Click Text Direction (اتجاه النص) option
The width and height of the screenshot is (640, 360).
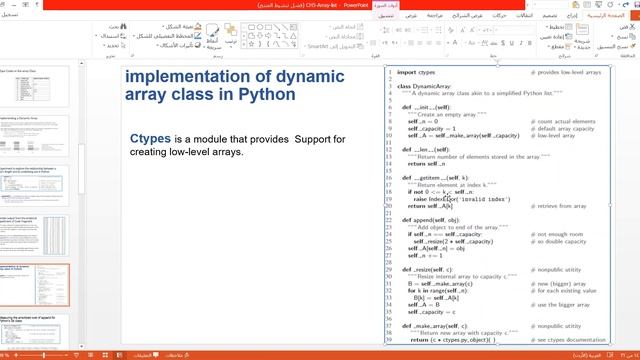tap(347, 27)
